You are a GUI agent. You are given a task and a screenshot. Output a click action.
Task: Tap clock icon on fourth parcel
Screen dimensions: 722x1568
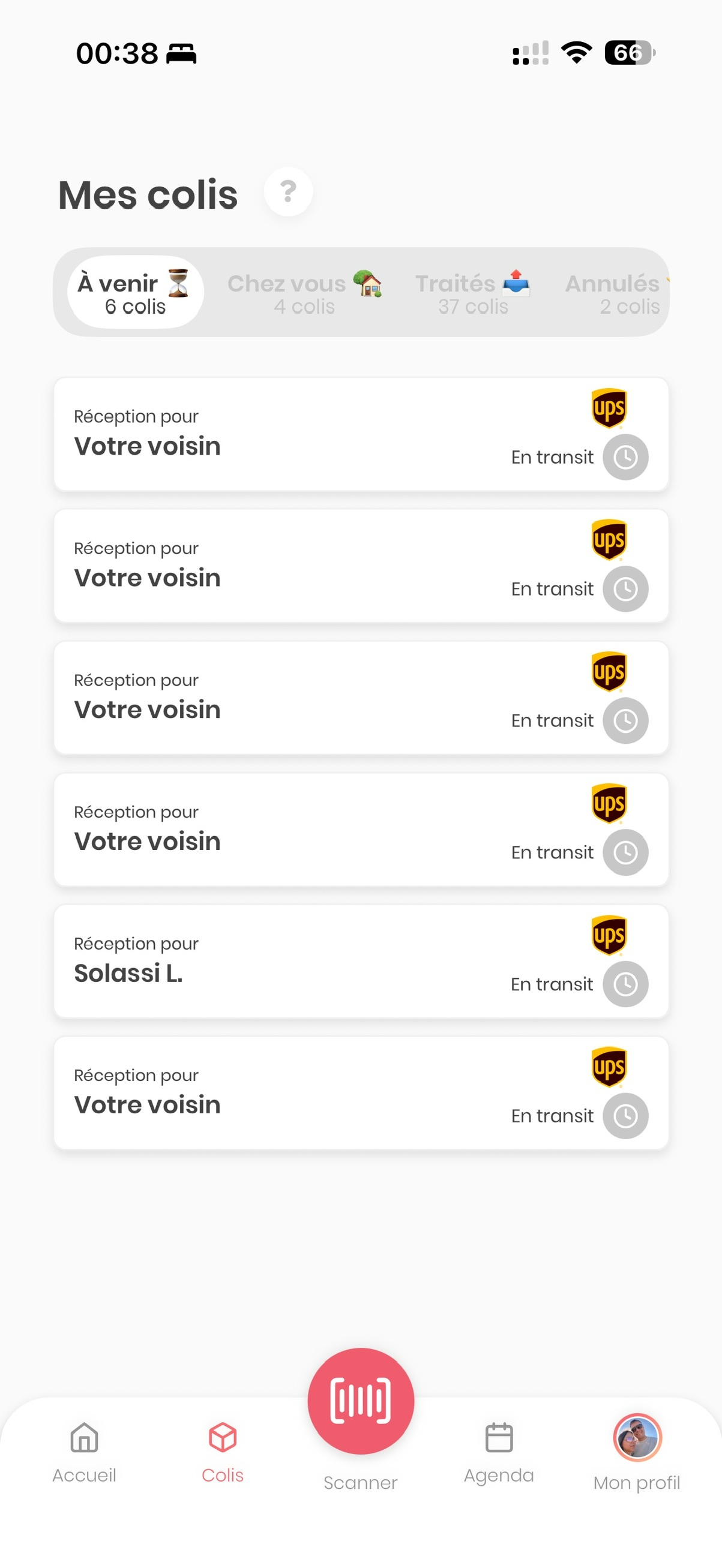625,852
